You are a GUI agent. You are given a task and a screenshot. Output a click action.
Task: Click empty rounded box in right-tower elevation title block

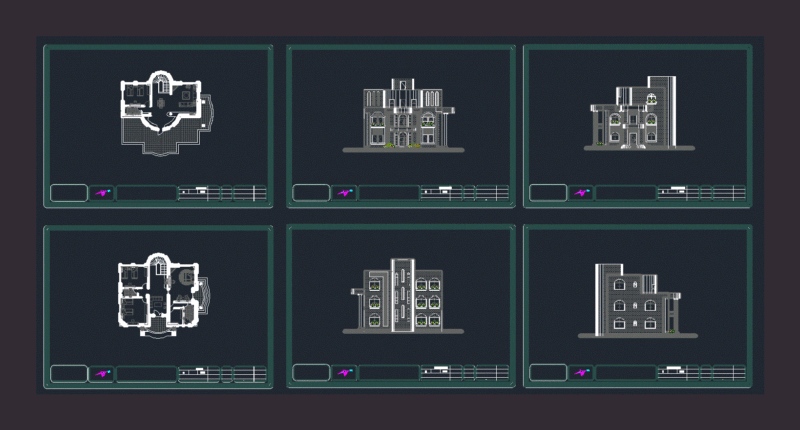pyautogui.click(x=548, y=193)
